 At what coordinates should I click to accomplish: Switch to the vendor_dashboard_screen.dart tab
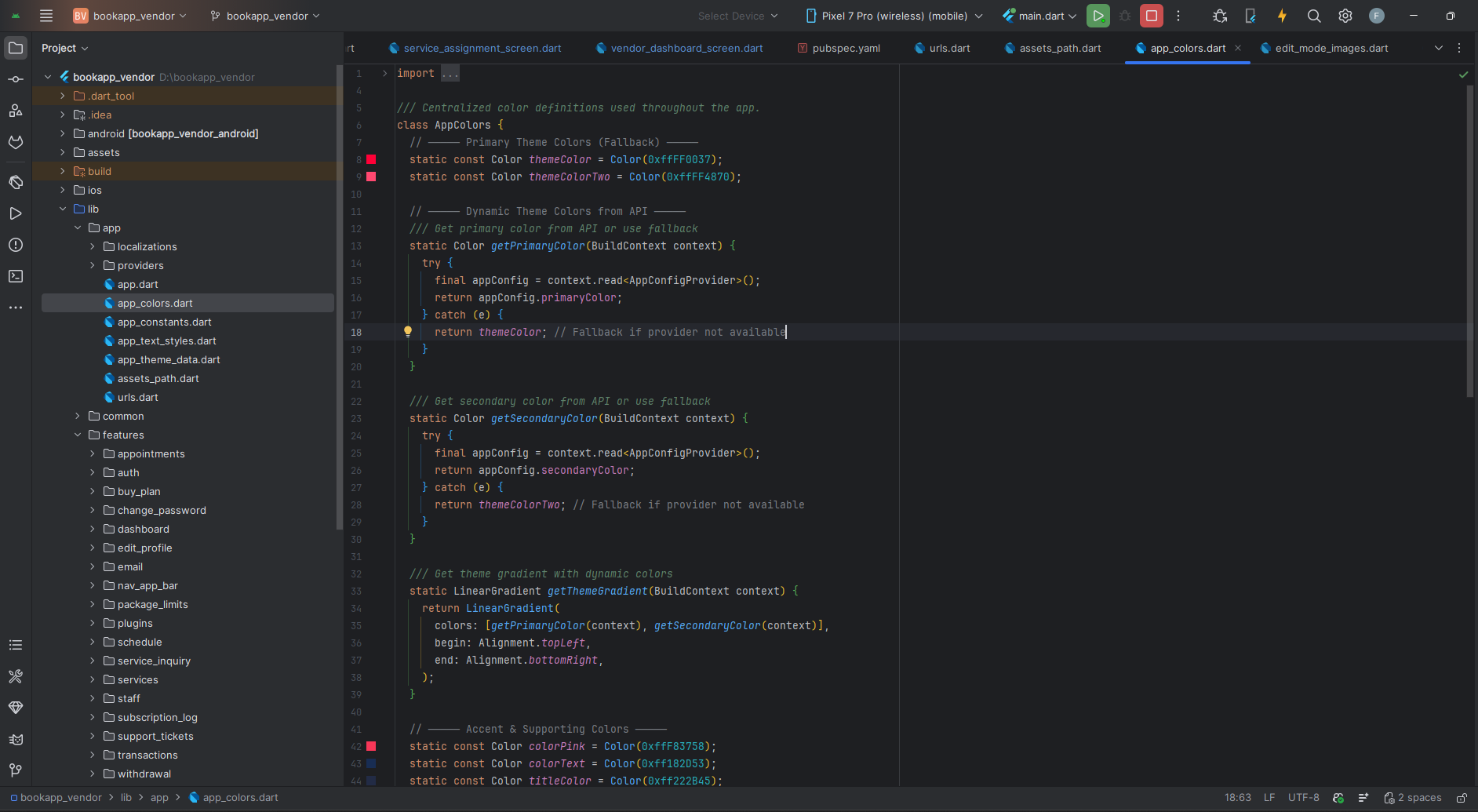(x=679, y=48)
